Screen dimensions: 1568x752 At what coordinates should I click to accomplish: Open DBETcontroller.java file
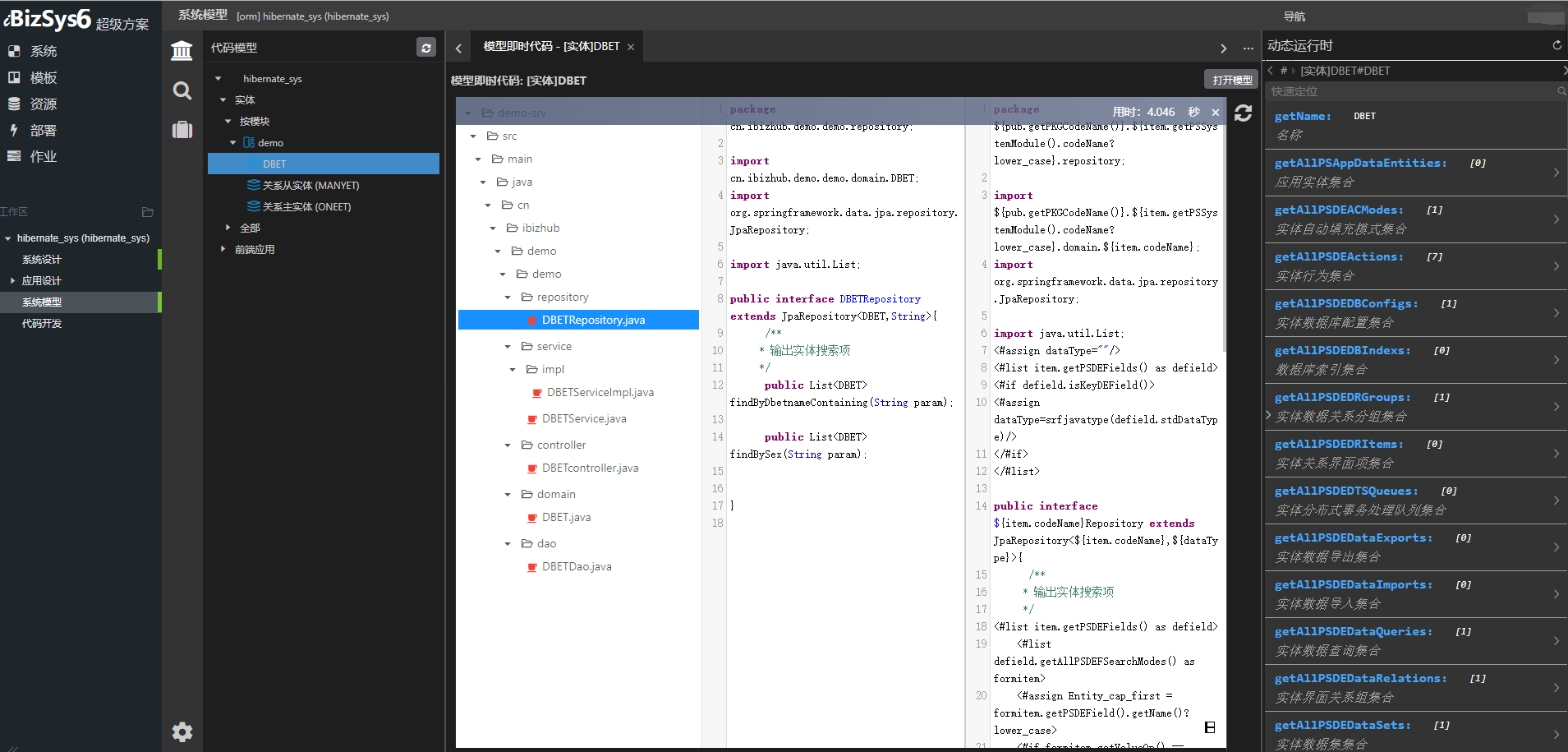click(590, 468)
